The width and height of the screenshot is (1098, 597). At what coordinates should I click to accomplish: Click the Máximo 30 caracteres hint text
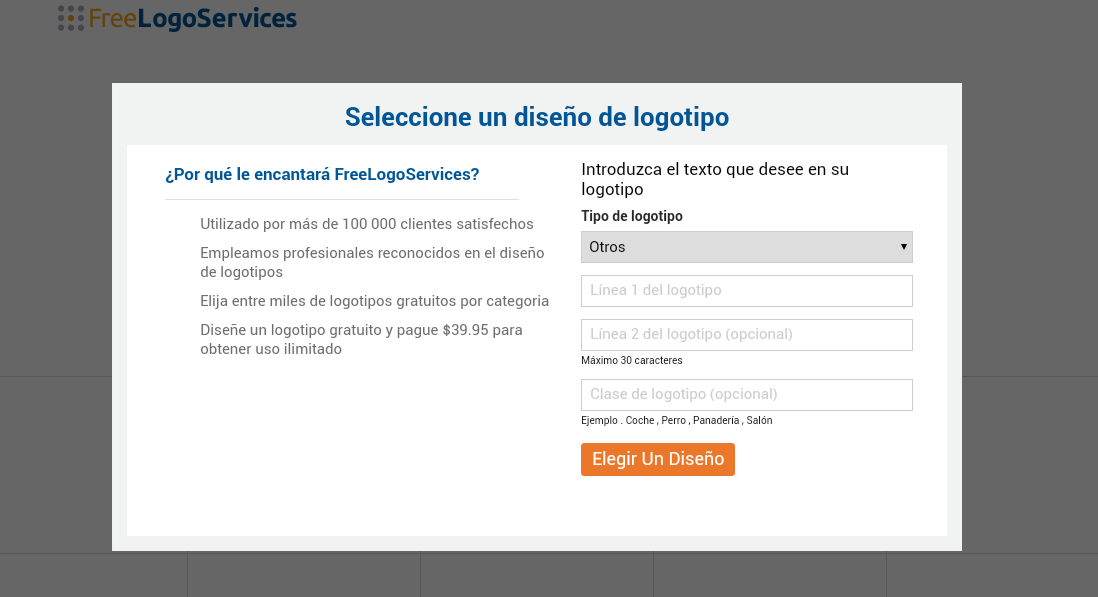tap(632, 360)
